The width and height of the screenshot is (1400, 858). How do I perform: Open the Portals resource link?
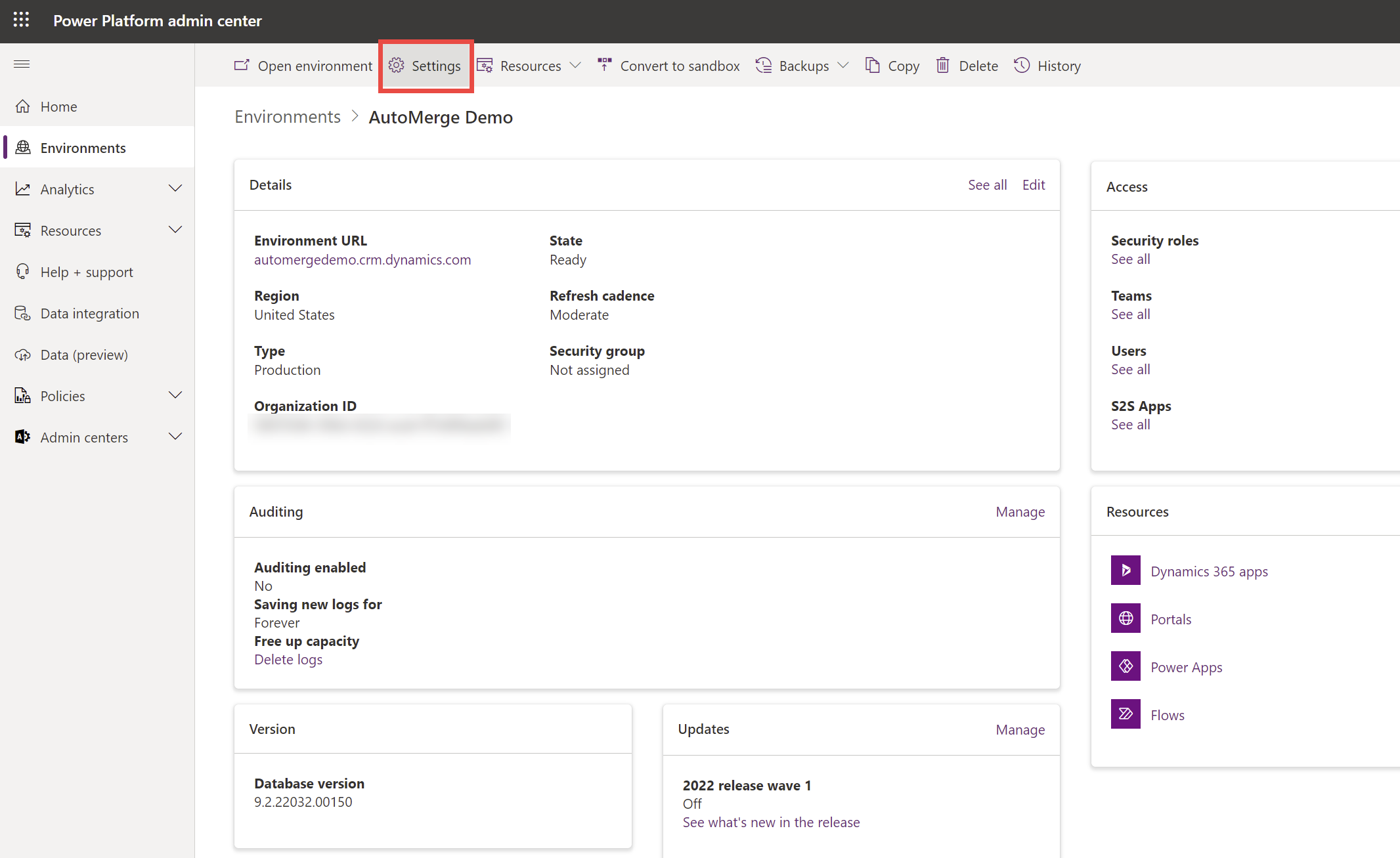[x=1171, y=619]
